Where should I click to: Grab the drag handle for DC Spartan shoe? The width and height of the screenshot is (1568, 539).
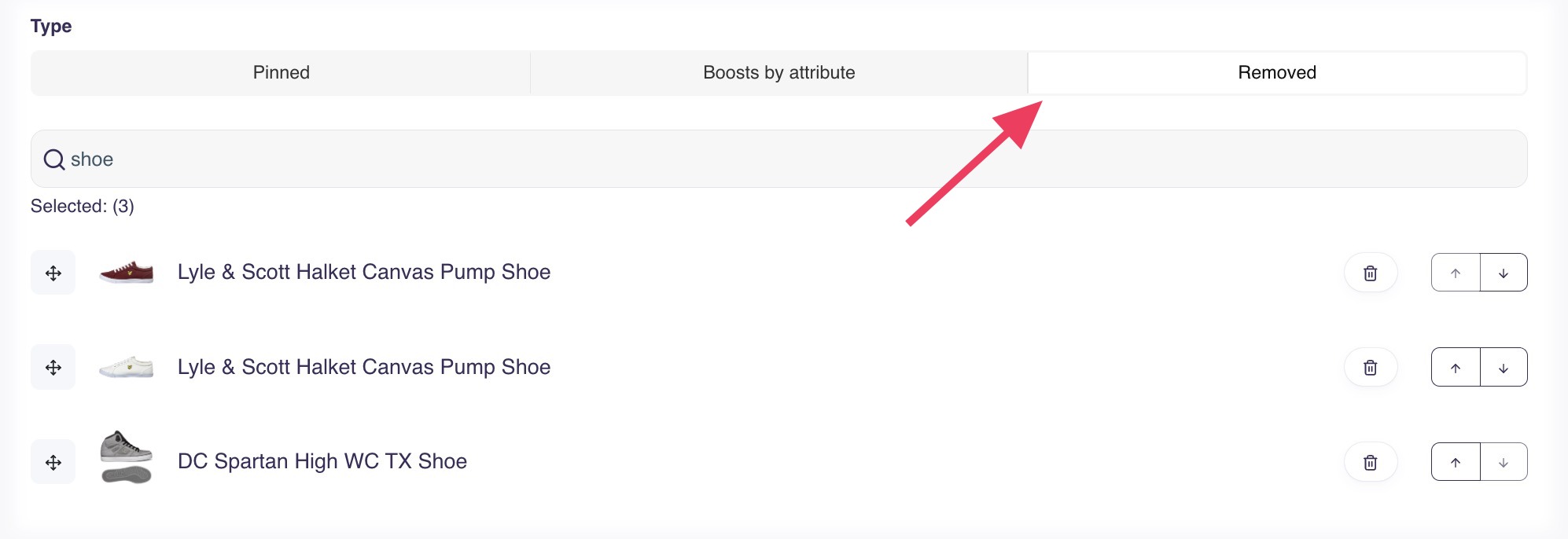point(53,462)
